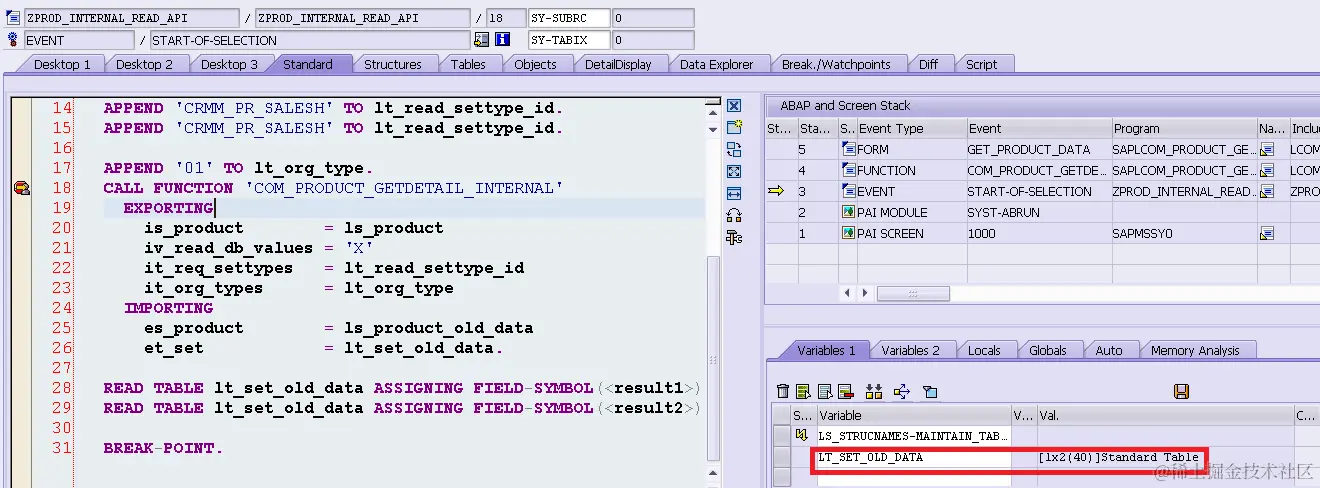Click the second list icon in Variables toolbar
Screen dimensions: 1320x488
[825, 391]
